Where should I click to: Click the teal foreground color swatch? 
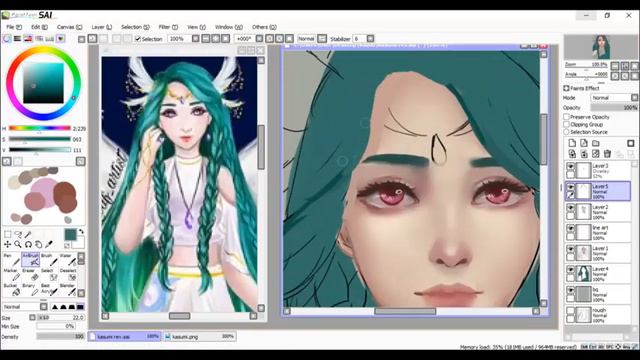[x=70, y=235]
